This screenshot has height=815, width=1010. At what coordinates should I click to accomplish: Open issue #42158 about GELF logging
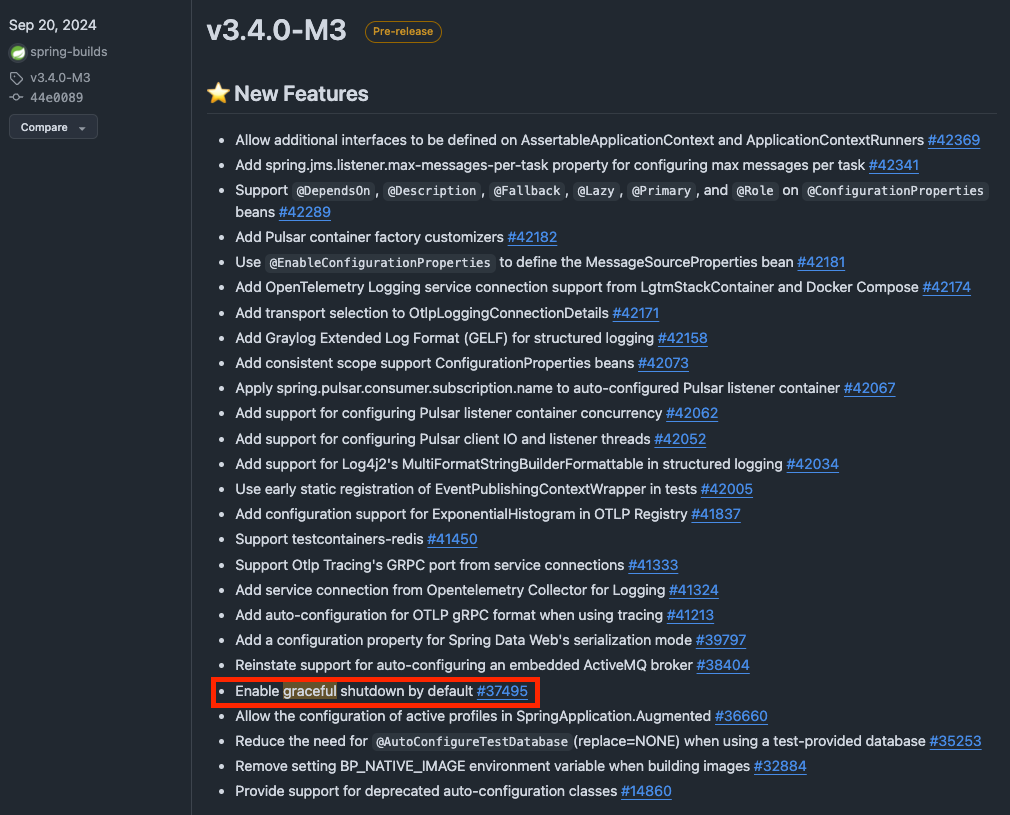[x=682, y=339]
